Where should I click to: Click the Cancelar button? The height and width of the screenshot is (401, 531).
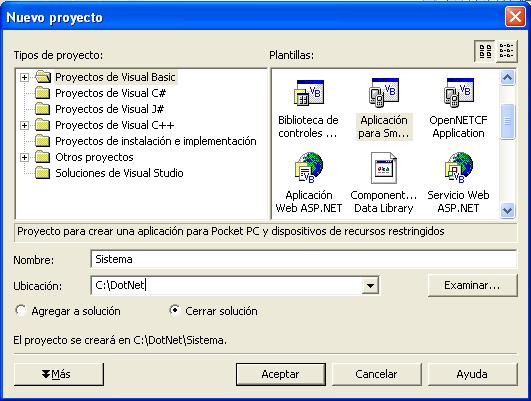376,374
